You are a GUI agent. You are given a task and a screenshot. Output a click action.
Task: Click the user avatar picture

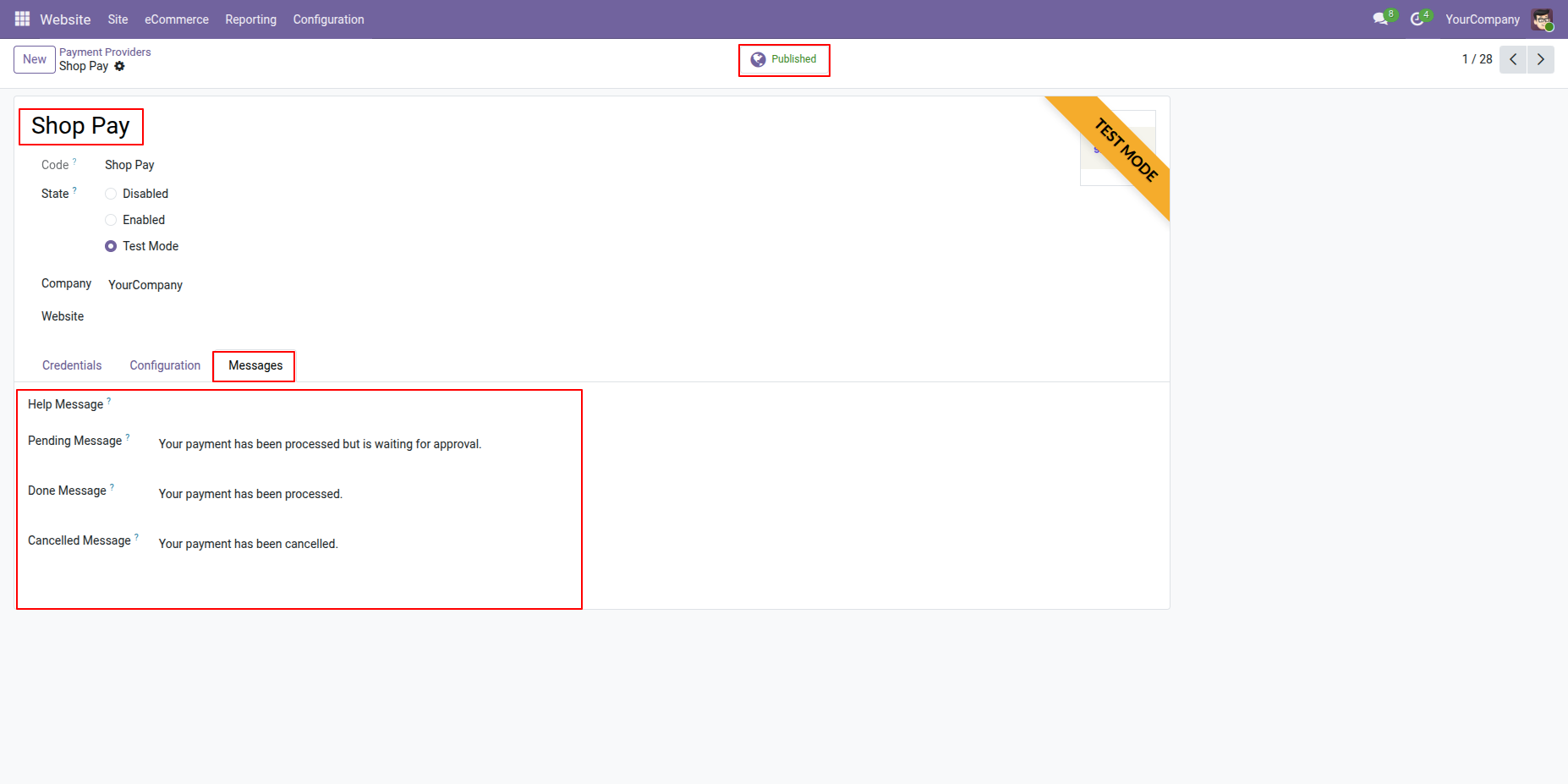click(x=1542, y=19)
